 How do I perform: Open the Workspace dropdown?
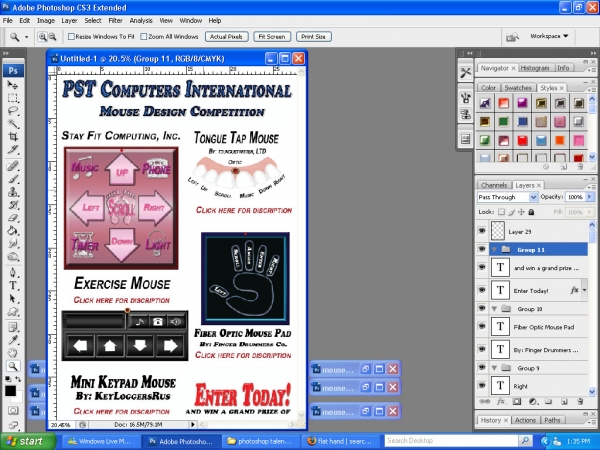pos(549,36)
